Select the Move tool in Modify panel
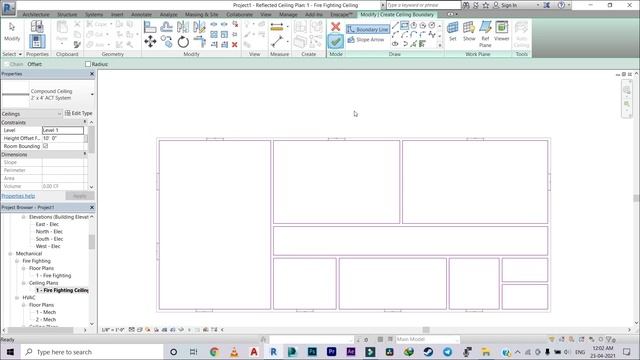 click(x=150, y=41)
